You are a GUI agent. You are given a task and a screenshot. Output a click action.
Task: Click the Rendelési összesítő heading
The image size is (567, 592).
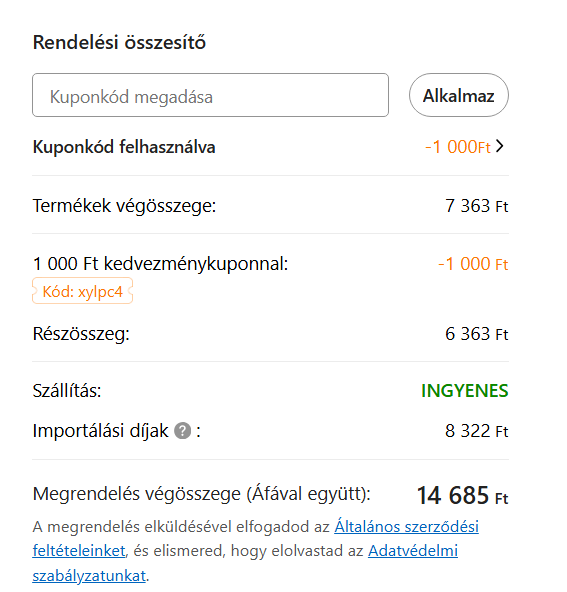point(119,42)
